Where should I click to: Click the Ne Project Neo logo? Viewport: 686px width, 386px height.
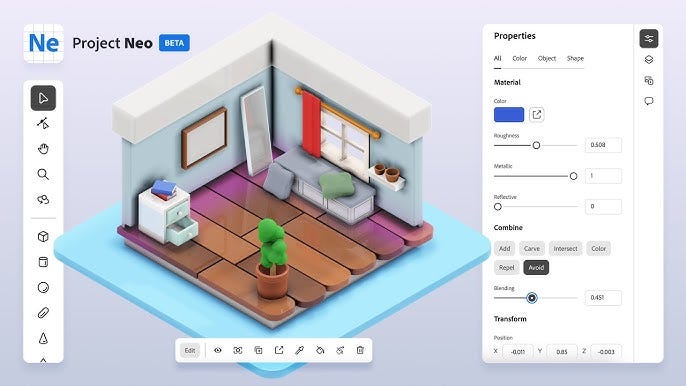(43, 43)
